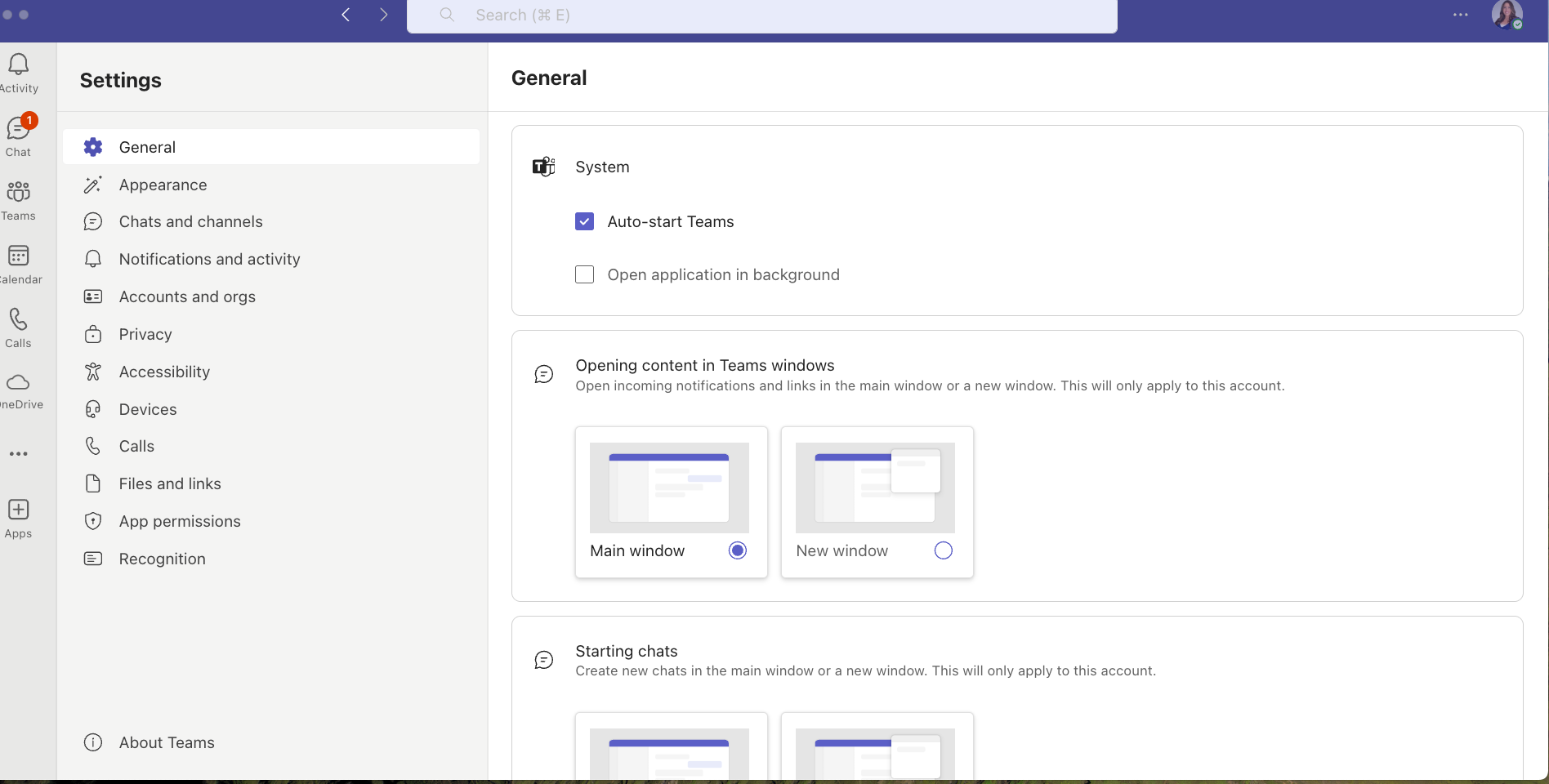Choose New window preview for opening content
Viewport: 1549px width, 784px height.
tap(875, 488)
